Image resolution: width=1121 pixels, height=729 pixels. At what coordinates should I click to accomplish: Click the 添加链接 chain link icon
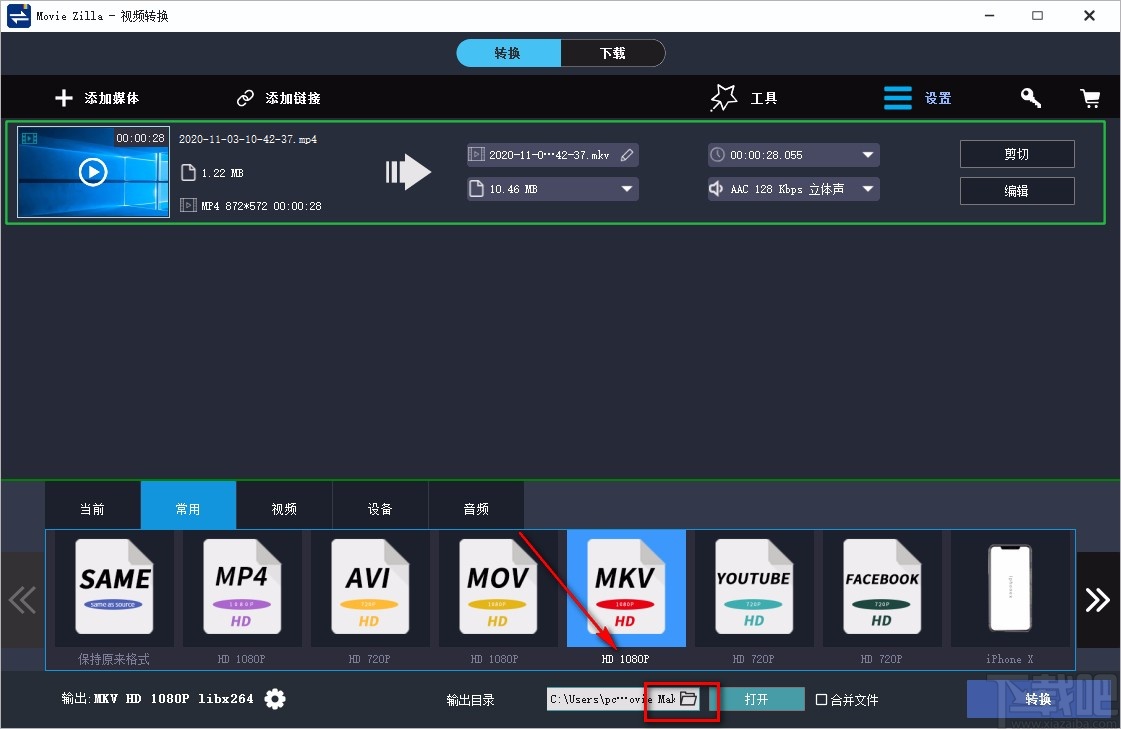click(x=244, y=97)
